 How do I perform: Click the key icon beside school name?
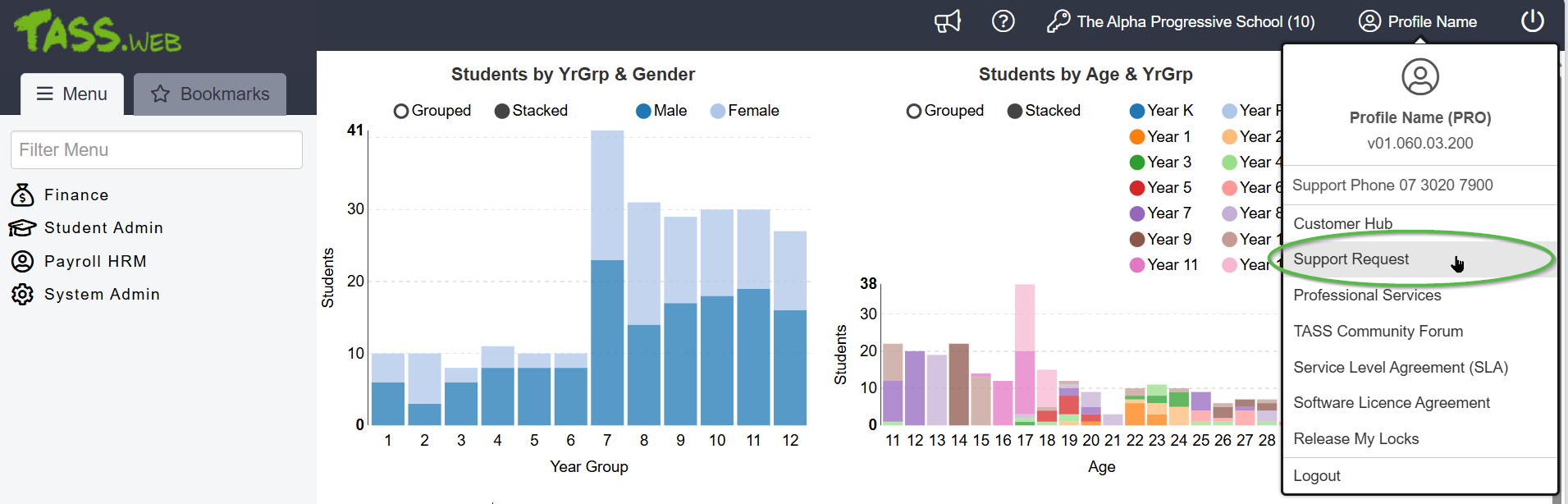(1058, 21)
